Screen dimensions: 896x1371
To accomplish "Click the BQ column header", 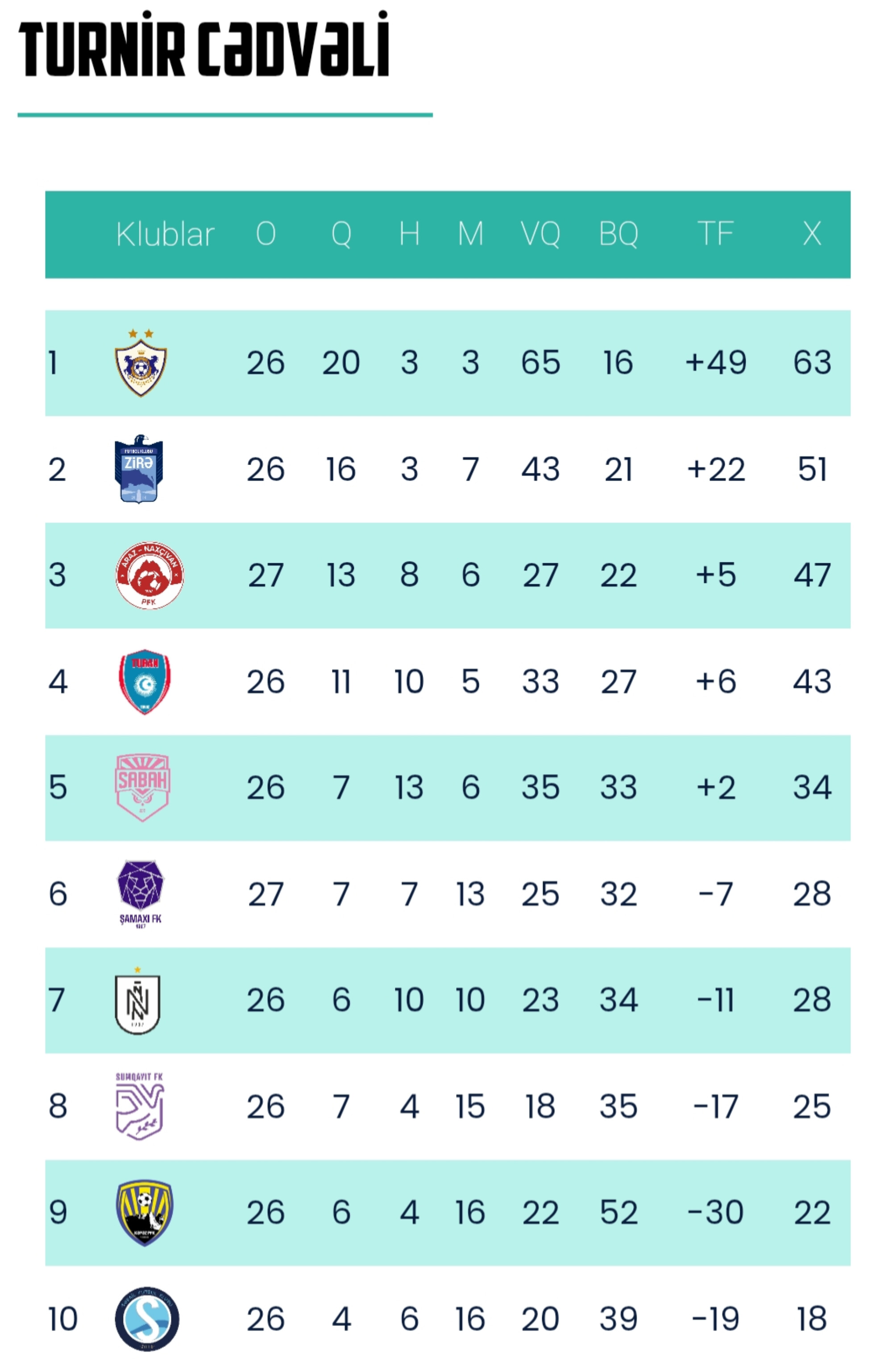I will click(618, 234).
